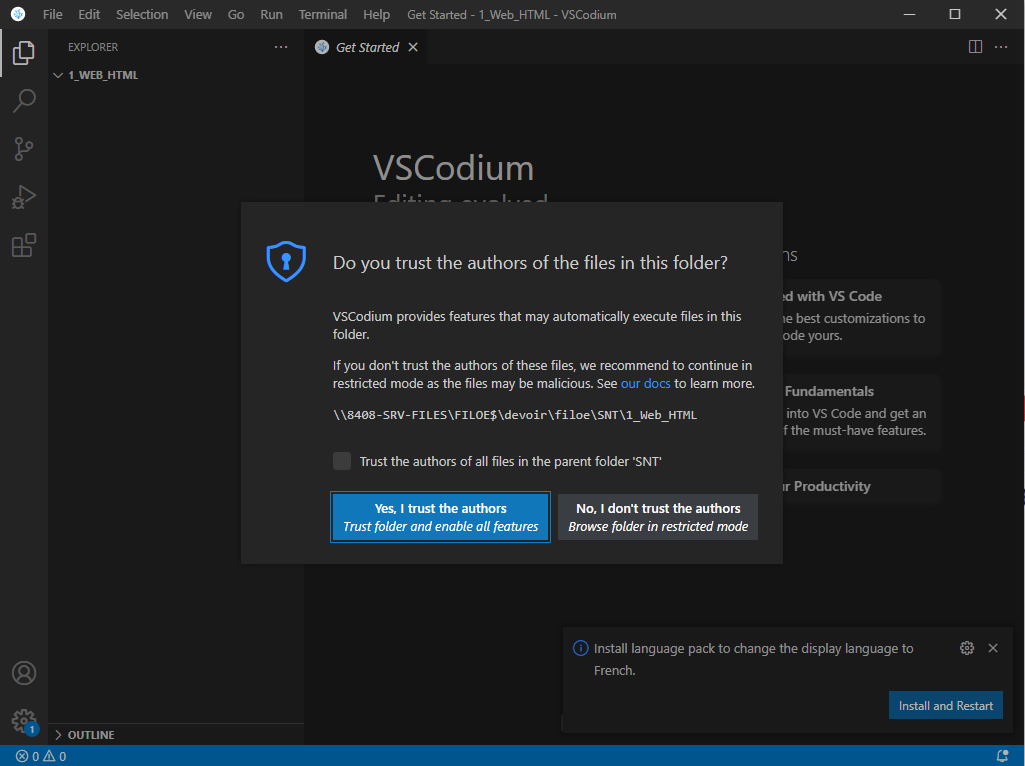Open the File menu

pos(52,14)
